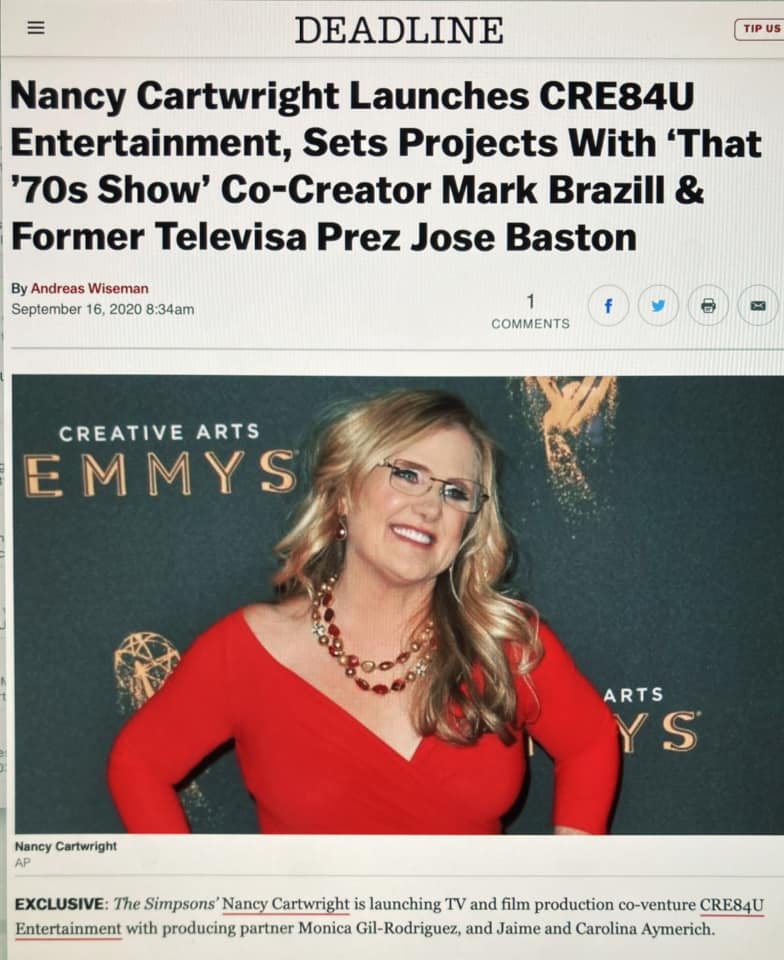Click the TIP US button
Viewport: 784px width, 960px height.
click(760, 29)
